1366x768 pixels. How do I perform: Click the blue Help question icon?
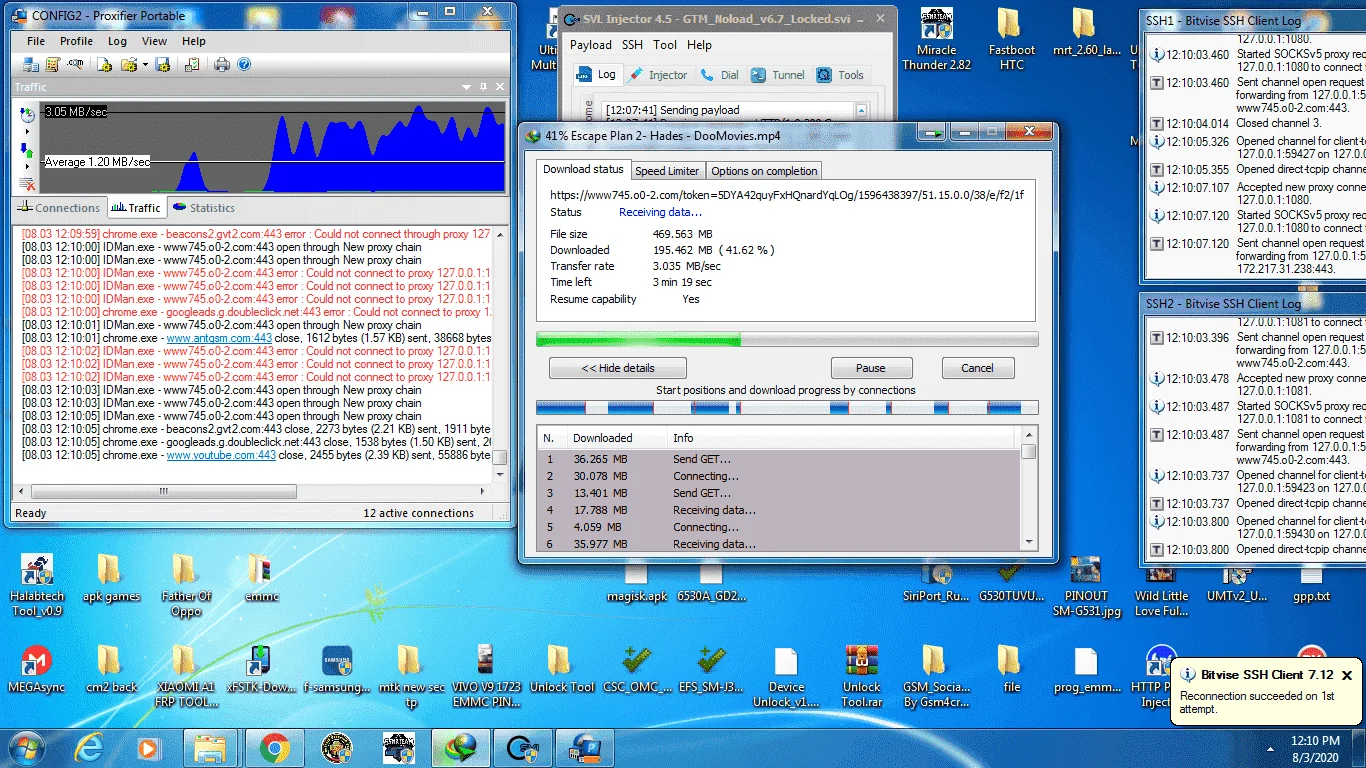click(244, 64)
